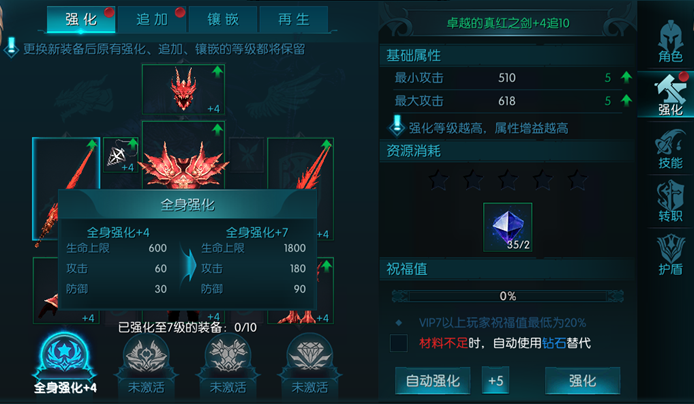Click the 自动强化 button
Image resolution: width=694 pixels, height=404 pixels.
(432, 381)
